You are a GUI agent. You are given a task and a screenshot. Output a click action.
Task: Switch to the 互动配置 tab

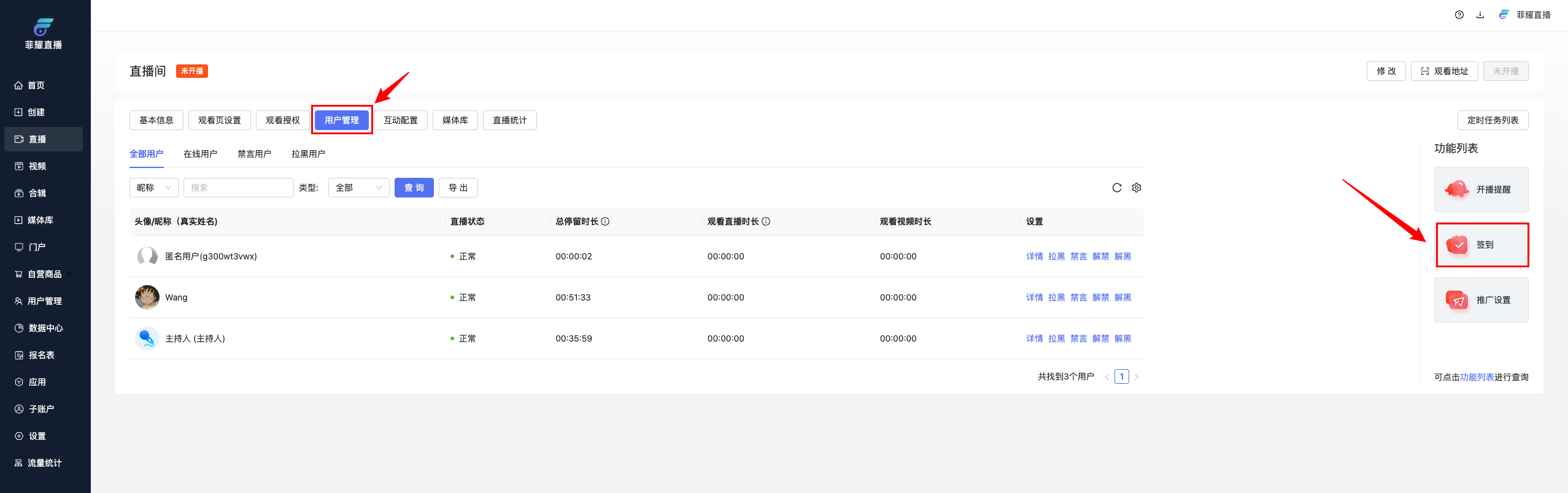400,120
